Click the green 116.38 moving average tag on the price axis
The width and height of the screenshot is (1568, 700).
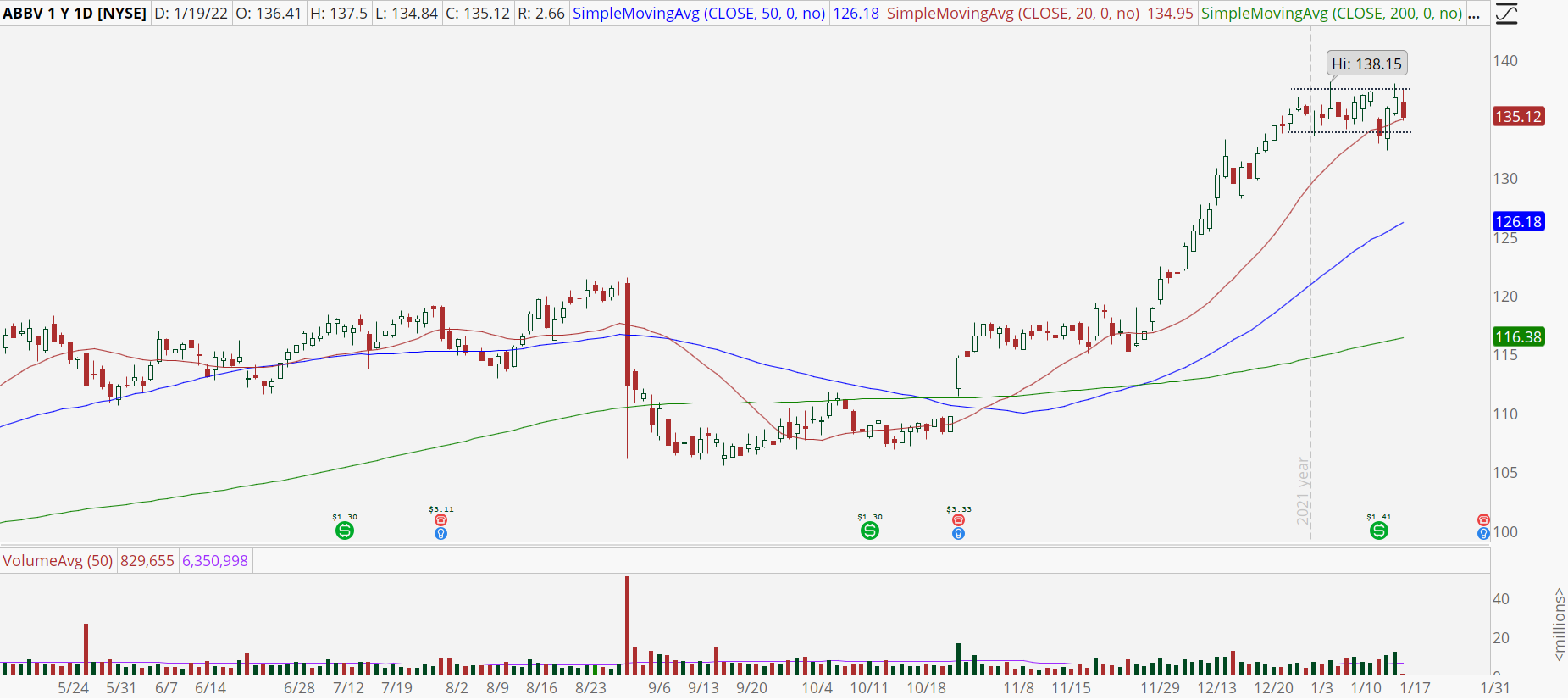coord(1518,337)
